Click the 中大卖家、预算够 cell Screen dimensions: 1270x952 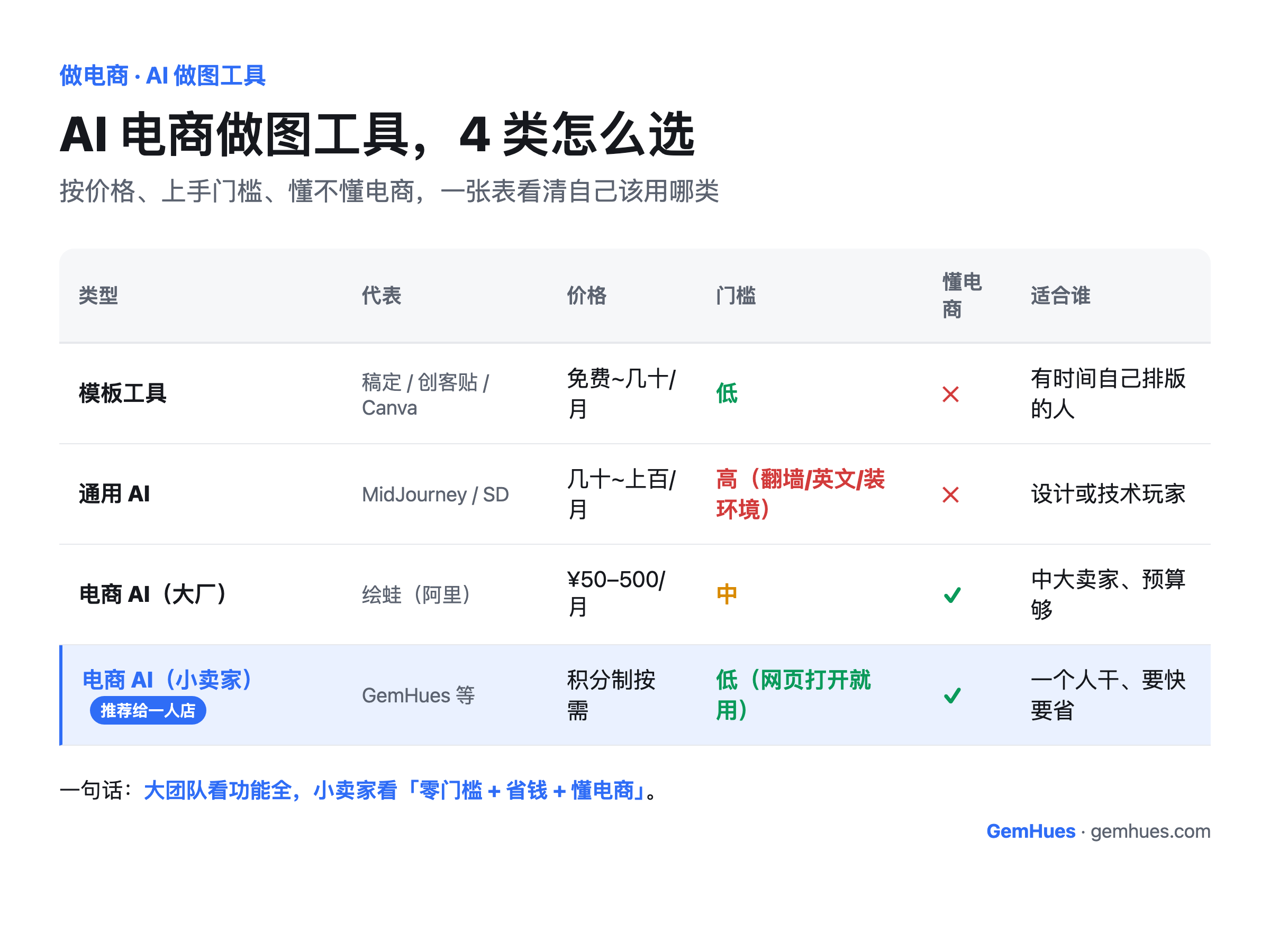(1108, 594)
